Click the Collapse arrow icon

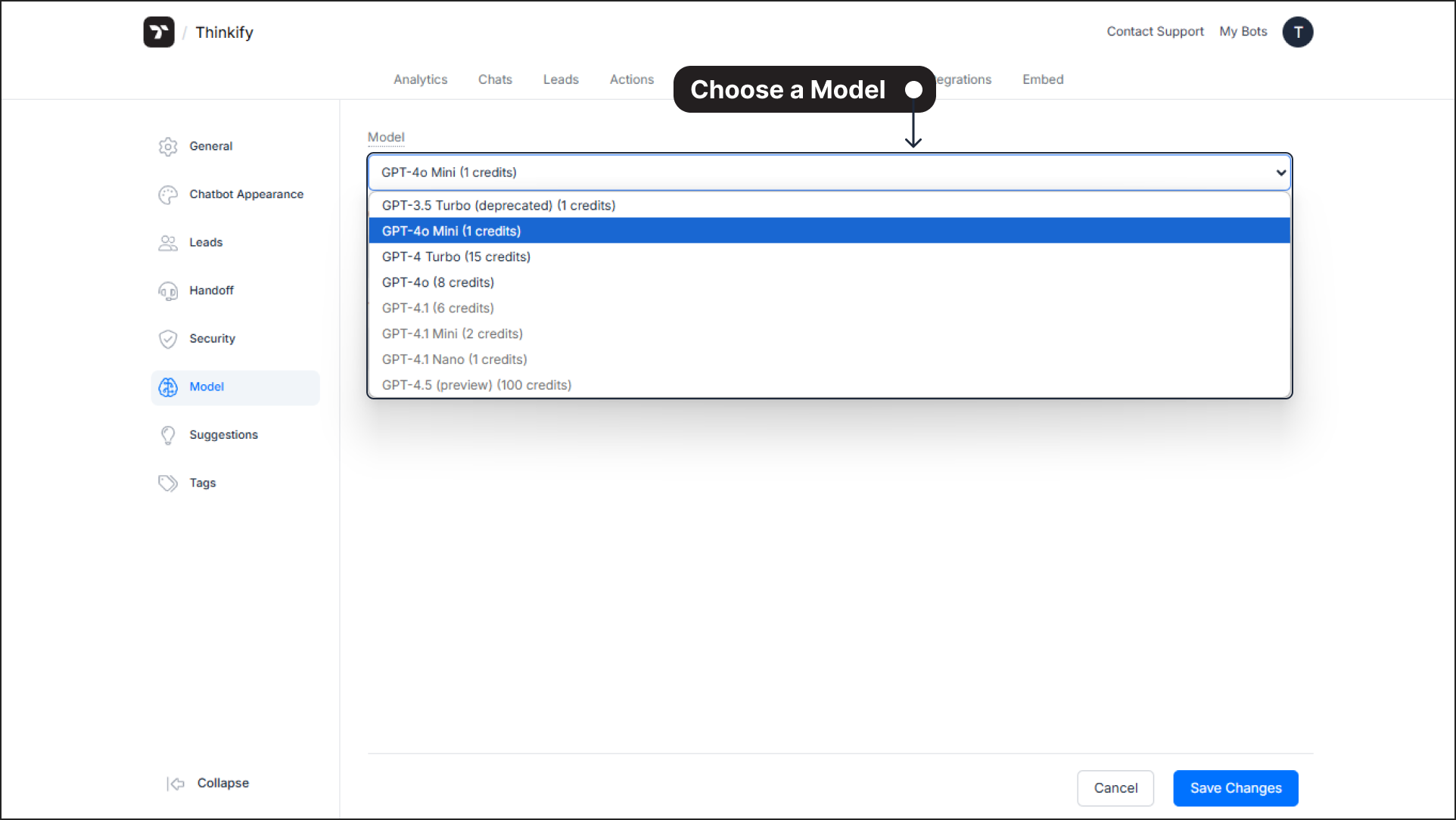(x=176, y=784)
